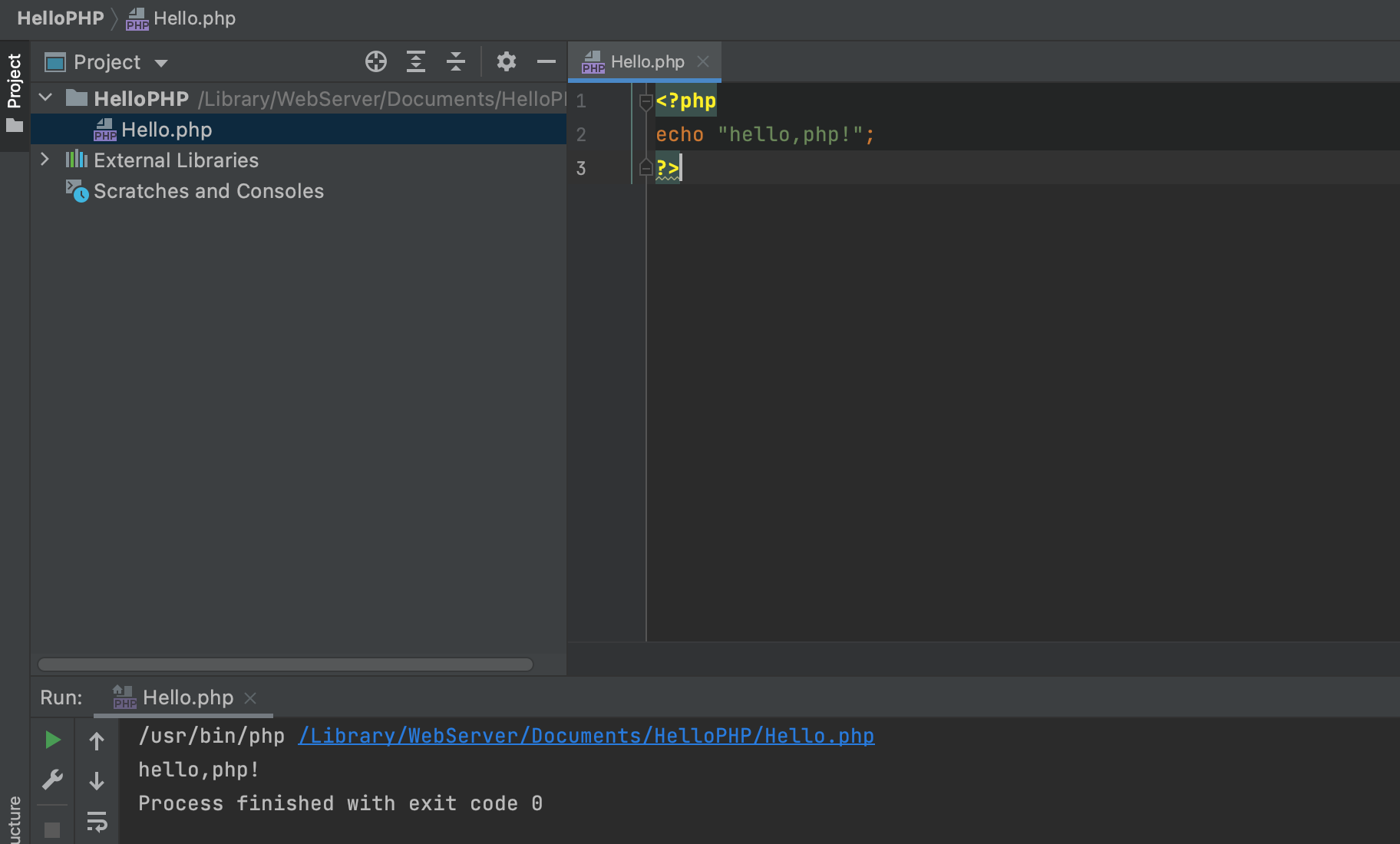Rerun Hello.php with the green play button
This screenshot has height=844, width=1400.
pos(52,740)
